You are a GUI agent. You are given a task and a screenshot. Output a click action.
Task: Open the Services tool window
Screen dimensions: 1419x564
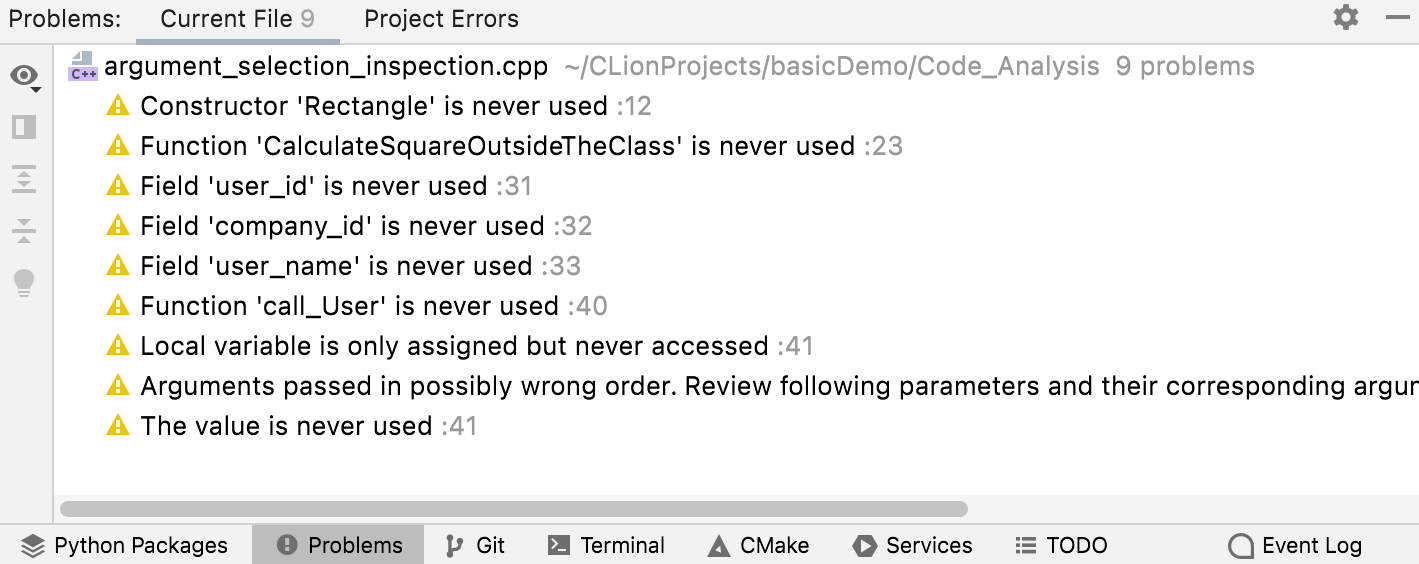pyautogui.click(x=912, y=545)
